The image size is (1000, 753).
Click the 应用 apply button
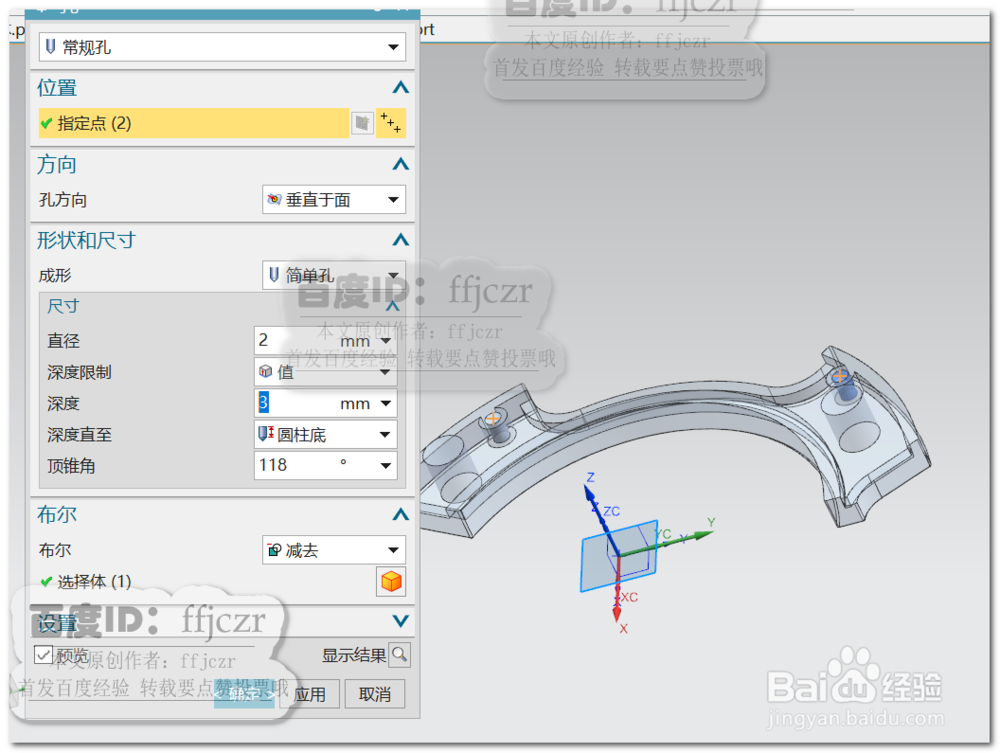[310, 693]
